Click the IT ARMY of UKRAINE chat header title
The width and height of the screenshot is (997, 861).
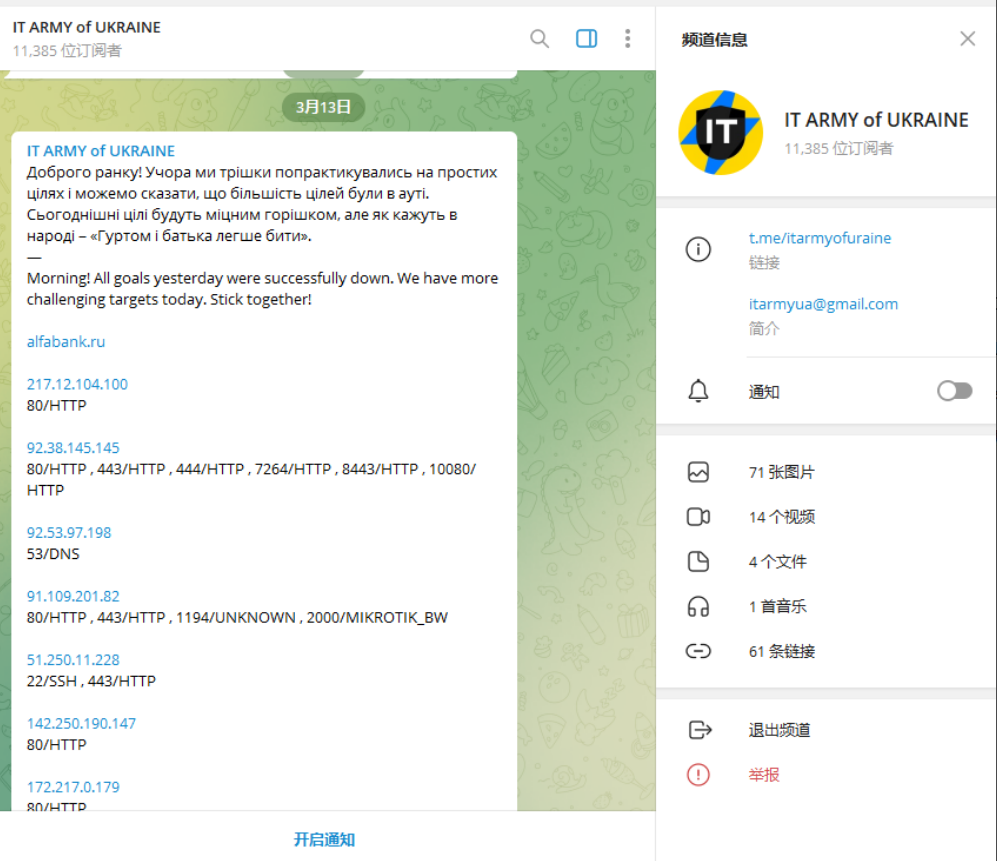pos(87,28)
